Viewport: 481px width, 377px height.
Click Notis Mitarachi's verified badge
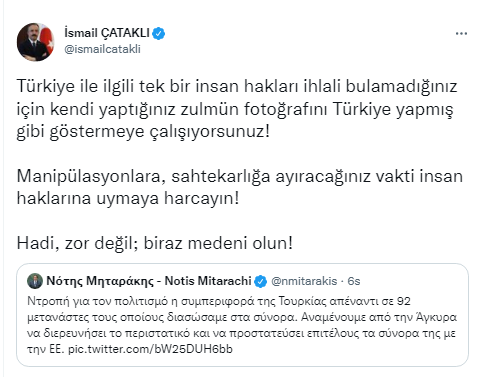261,281
